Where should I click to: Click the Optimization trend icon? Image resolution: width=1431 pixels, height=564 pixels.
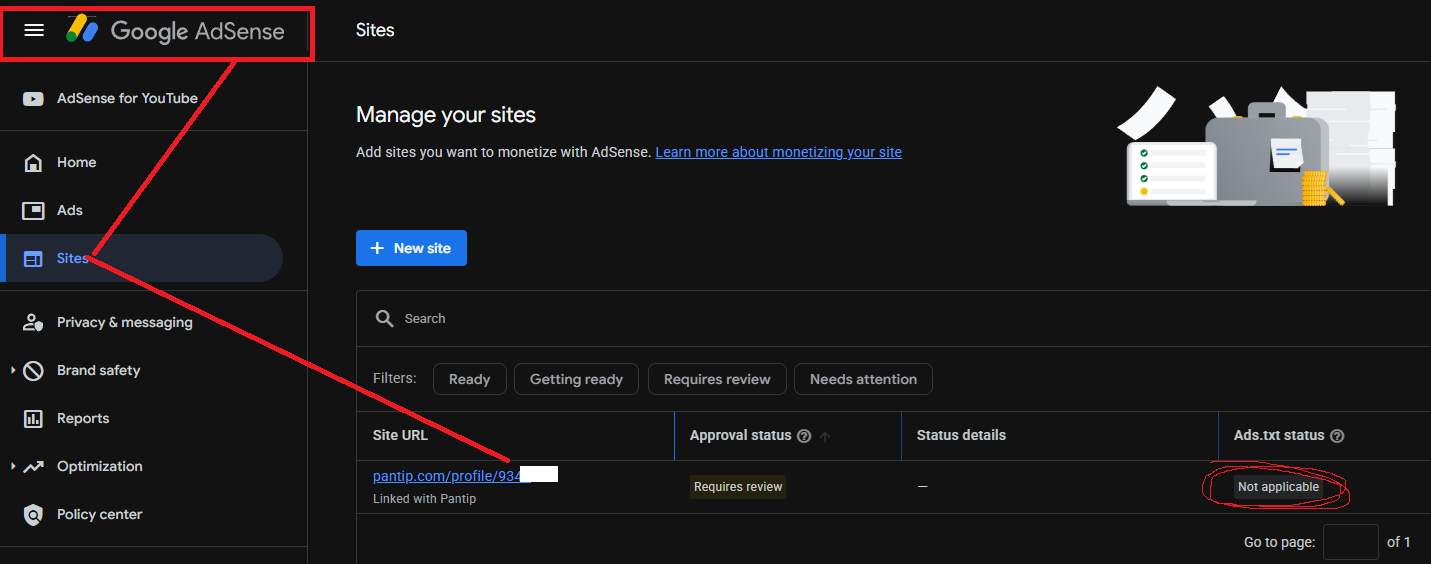(x=33, y=466)
